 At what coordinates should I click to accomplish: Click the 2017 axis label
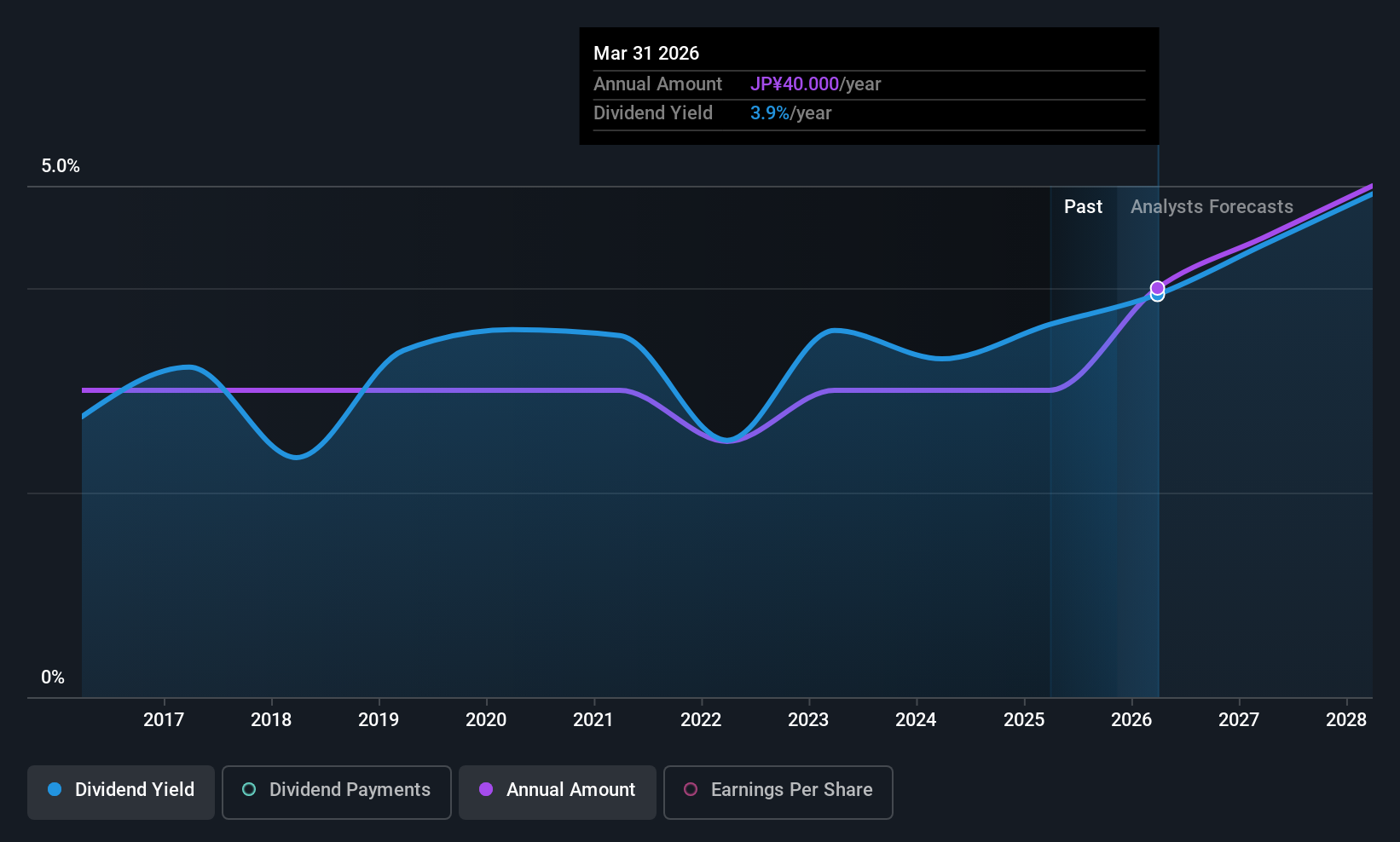pos(164,719)
